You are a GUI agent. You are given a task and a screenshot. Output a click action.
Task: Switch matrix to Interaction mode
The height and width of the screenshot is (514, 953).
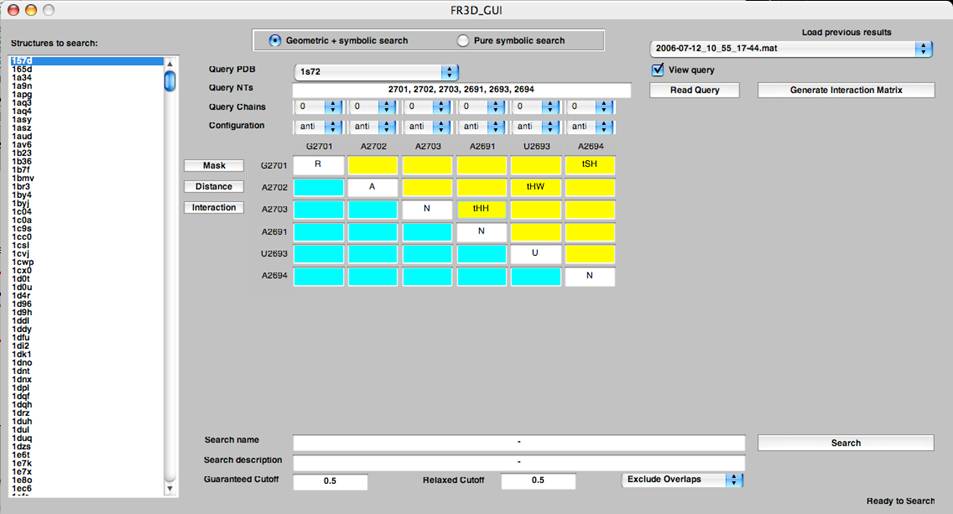tap(214, 207)
